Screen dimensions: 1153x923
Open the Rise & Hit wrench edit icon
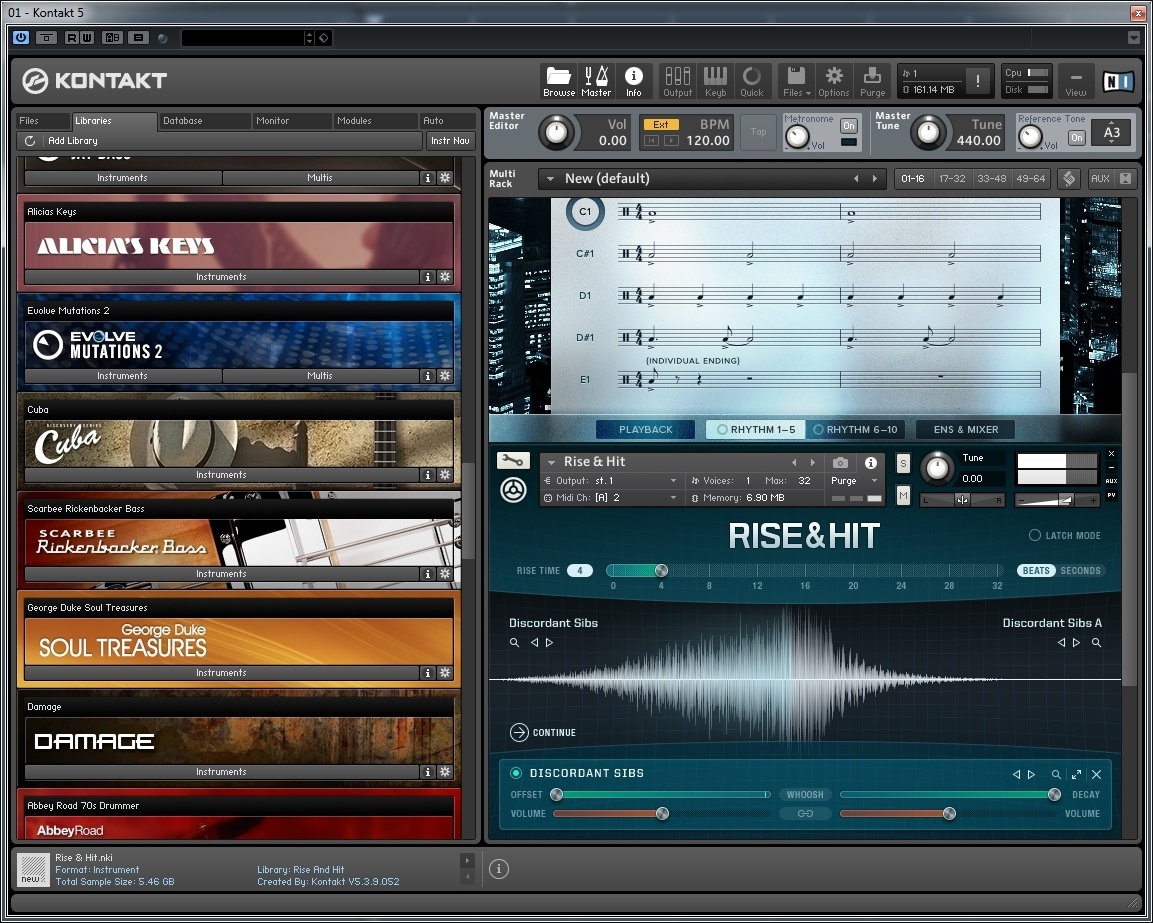click(513, 461)
